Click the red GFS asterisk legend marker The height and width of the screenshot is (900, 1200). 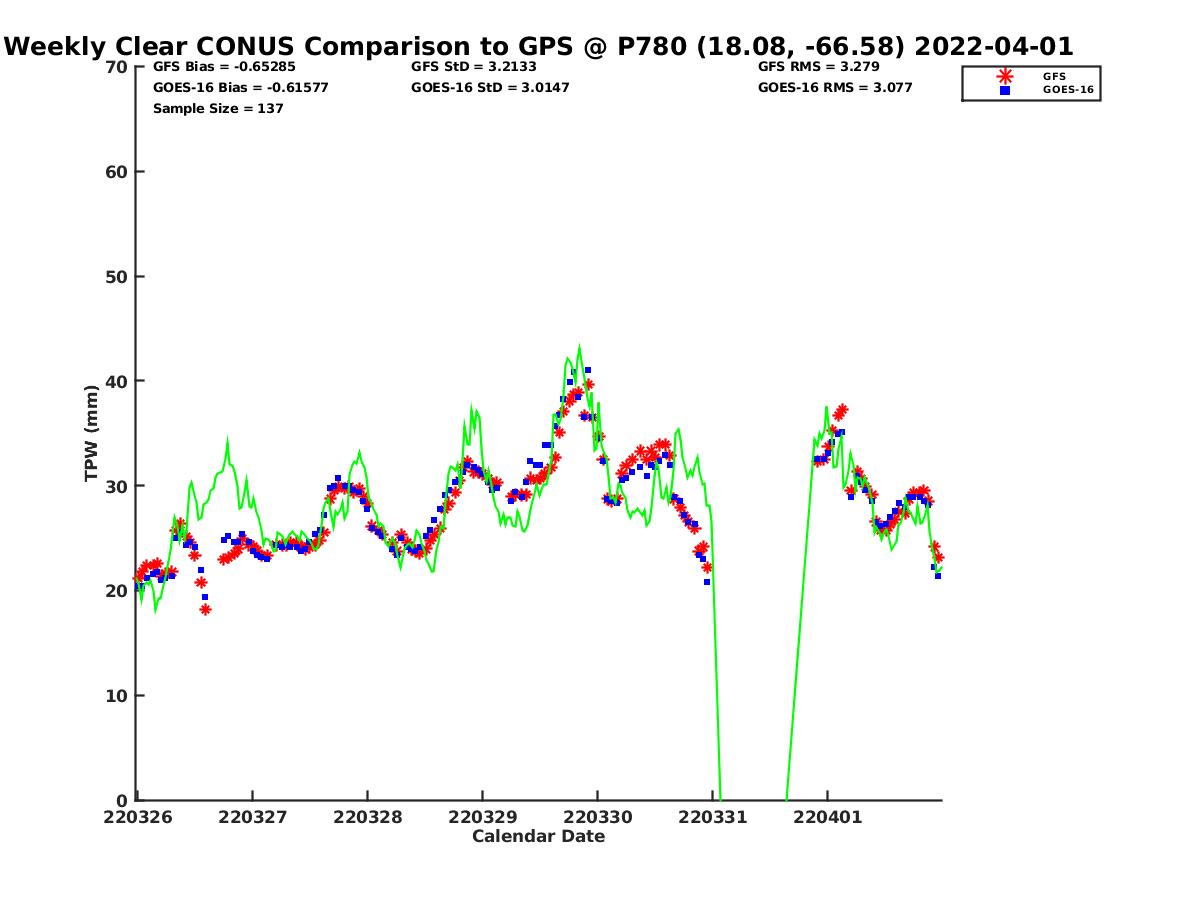[x=1005, y=76]
